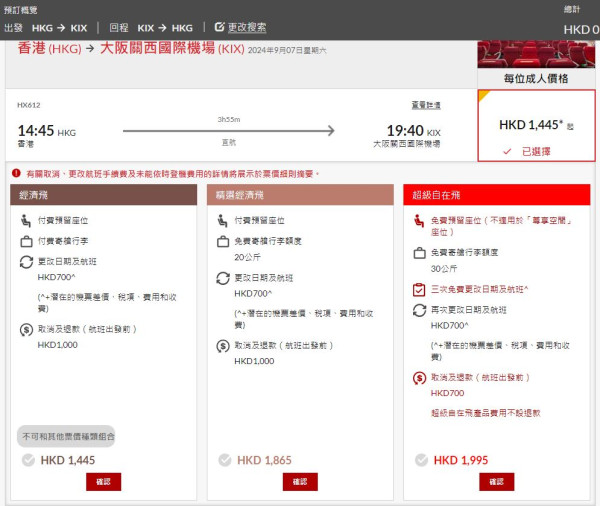600x506 pixels.
Task: Click arrival time 19:40 KIX
Action: point(414,131)
